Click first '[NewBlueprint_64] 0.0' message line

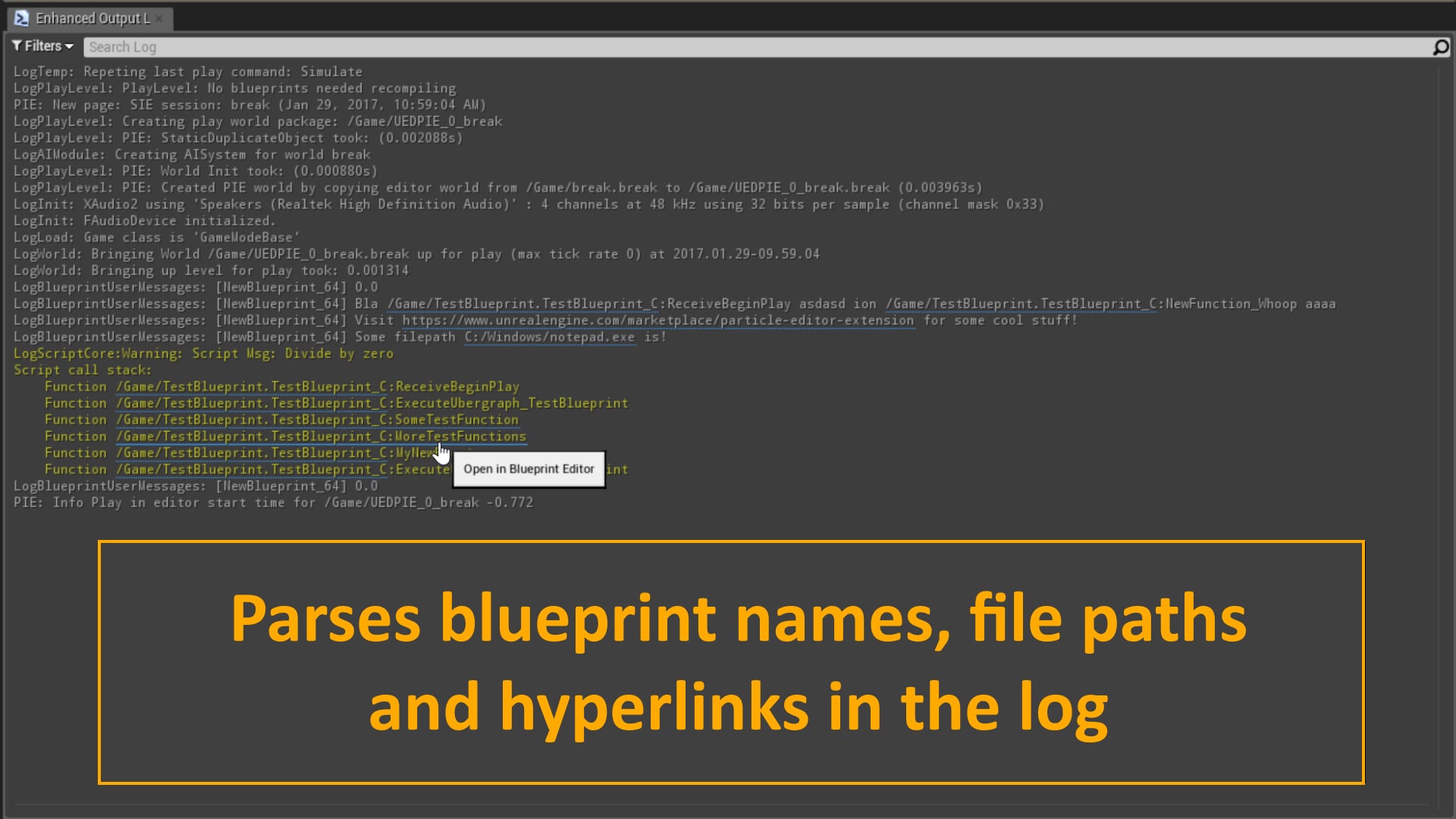click(x=196, y=287)
